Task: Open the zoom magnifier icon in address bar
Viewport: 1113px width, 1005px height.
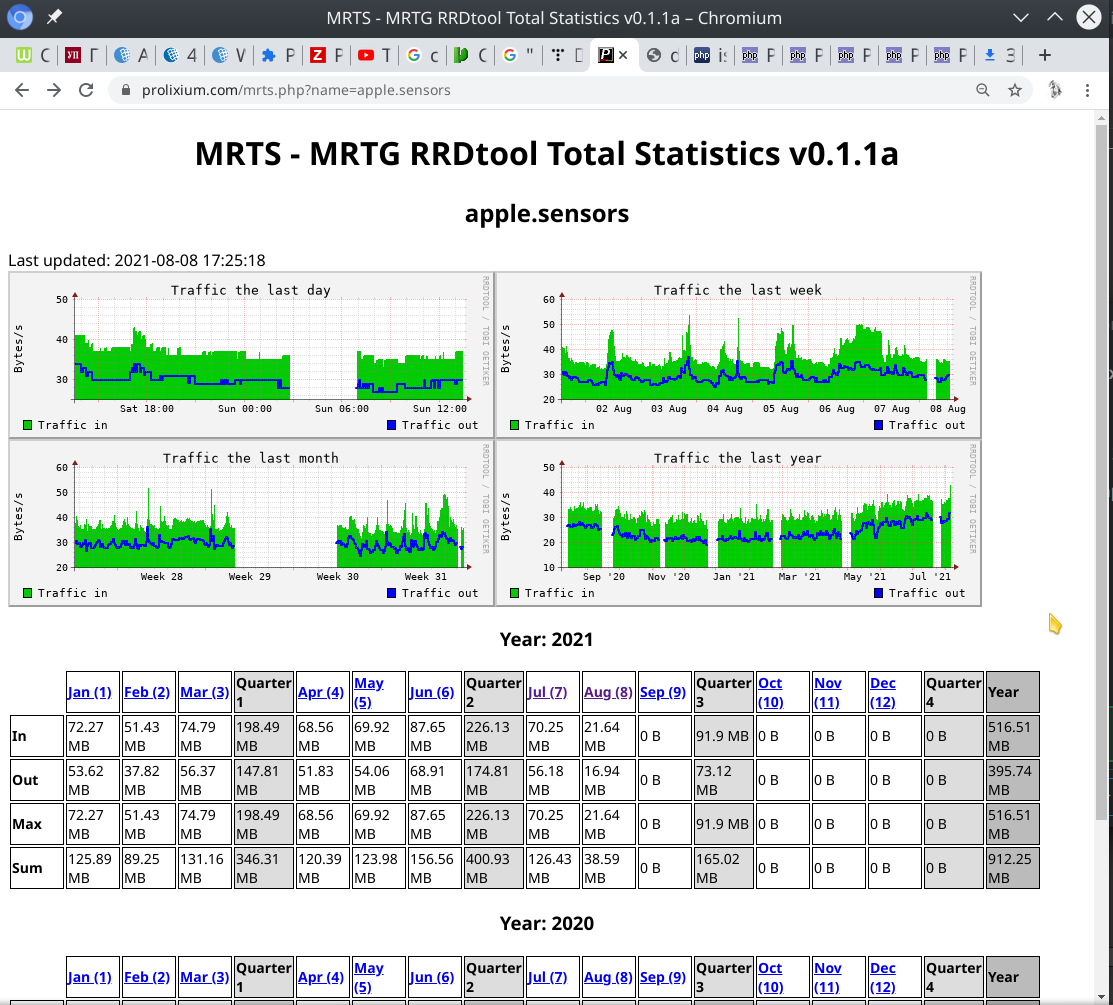Action: 982,90
